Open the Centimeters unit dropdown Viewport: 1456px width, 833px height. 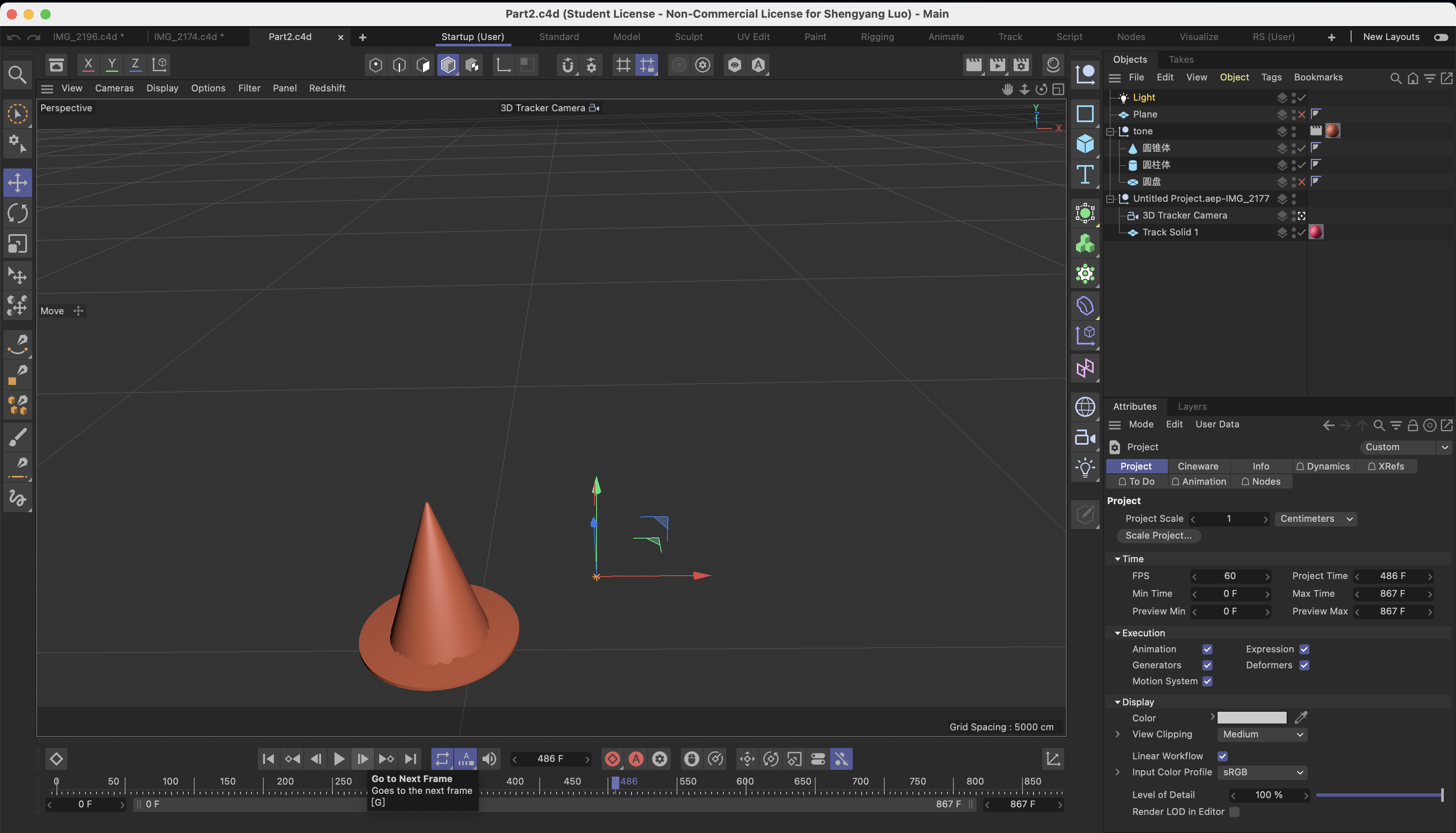1315,518
